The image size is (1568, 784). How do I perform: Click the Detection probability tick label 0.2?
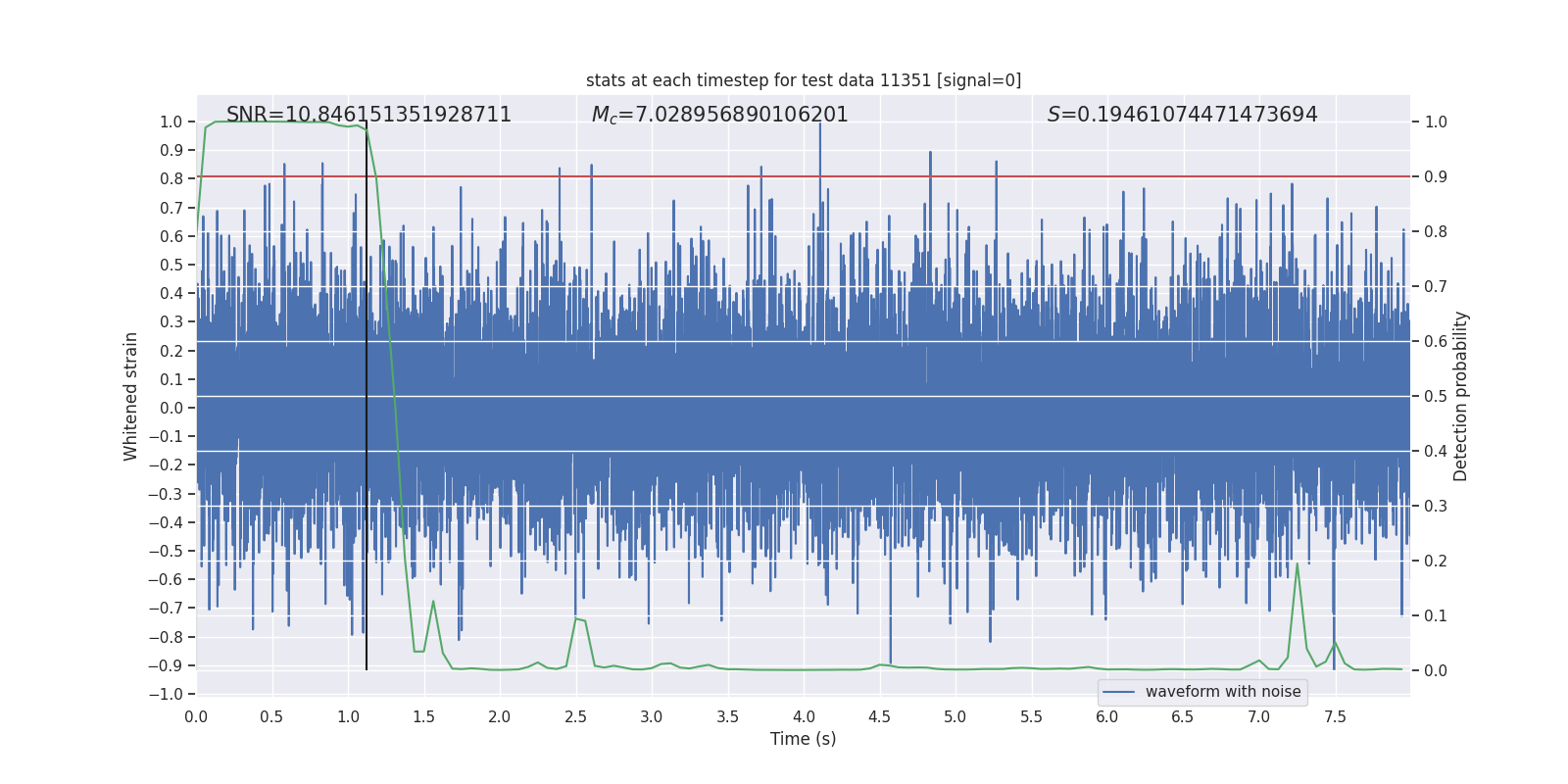[1436, 561]
